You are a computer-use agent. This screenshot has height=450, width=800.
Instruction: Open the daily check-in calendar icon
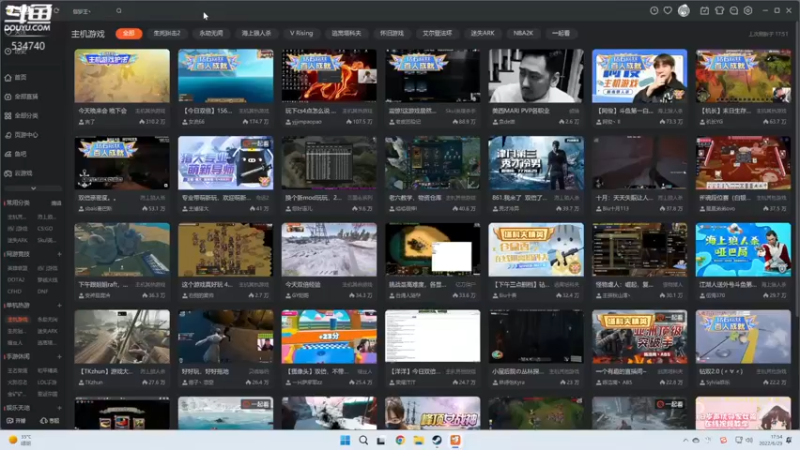(704, 11)
